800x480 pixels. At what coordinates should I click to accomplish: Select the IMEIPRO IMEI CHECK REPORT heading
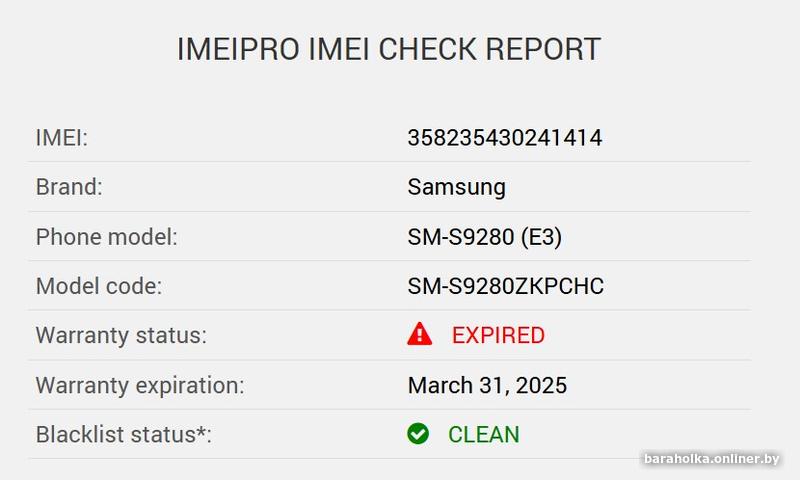click(x=389, y=49)
